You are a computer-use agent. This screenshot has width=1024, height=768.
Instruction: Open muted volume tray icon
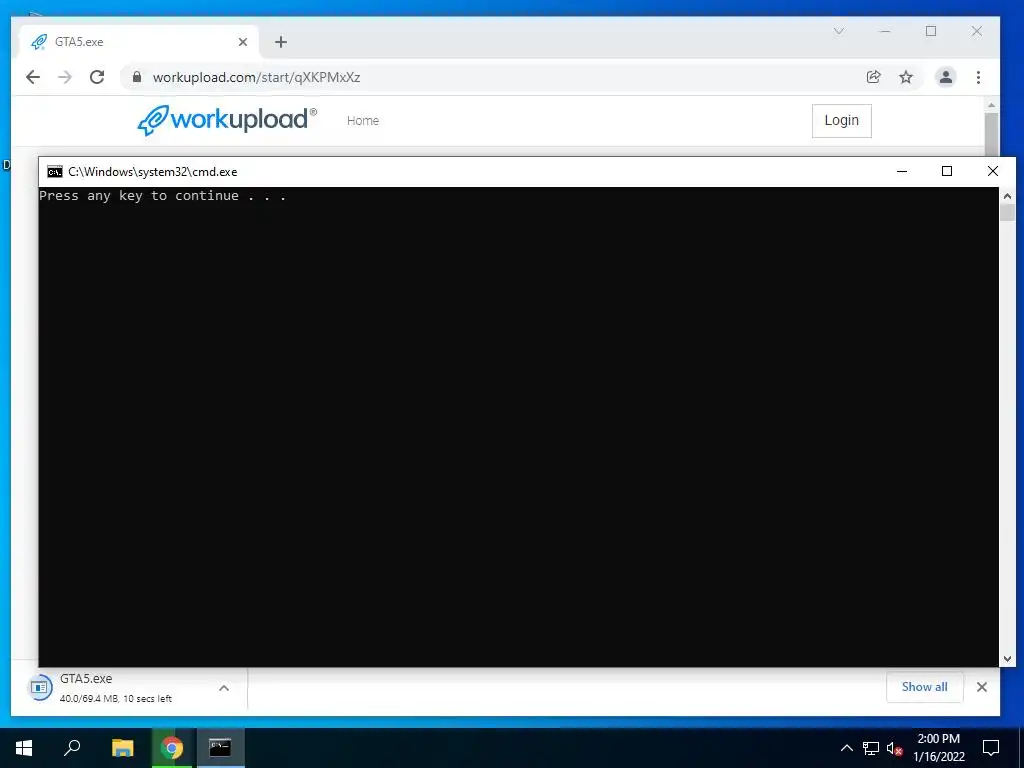(x=894, y=748)
